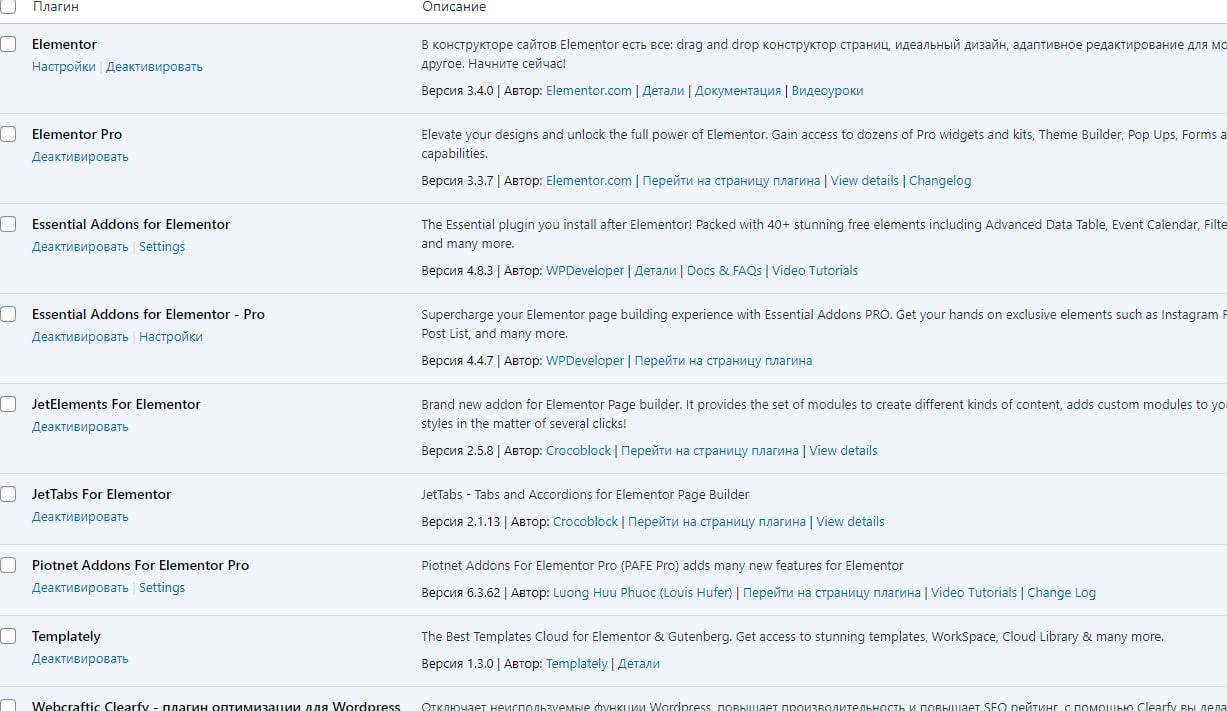The image size is (1227, 711).
Task: Check the Piotnet Addons For Elementor Pro checkbox
Action: [8, 565]
